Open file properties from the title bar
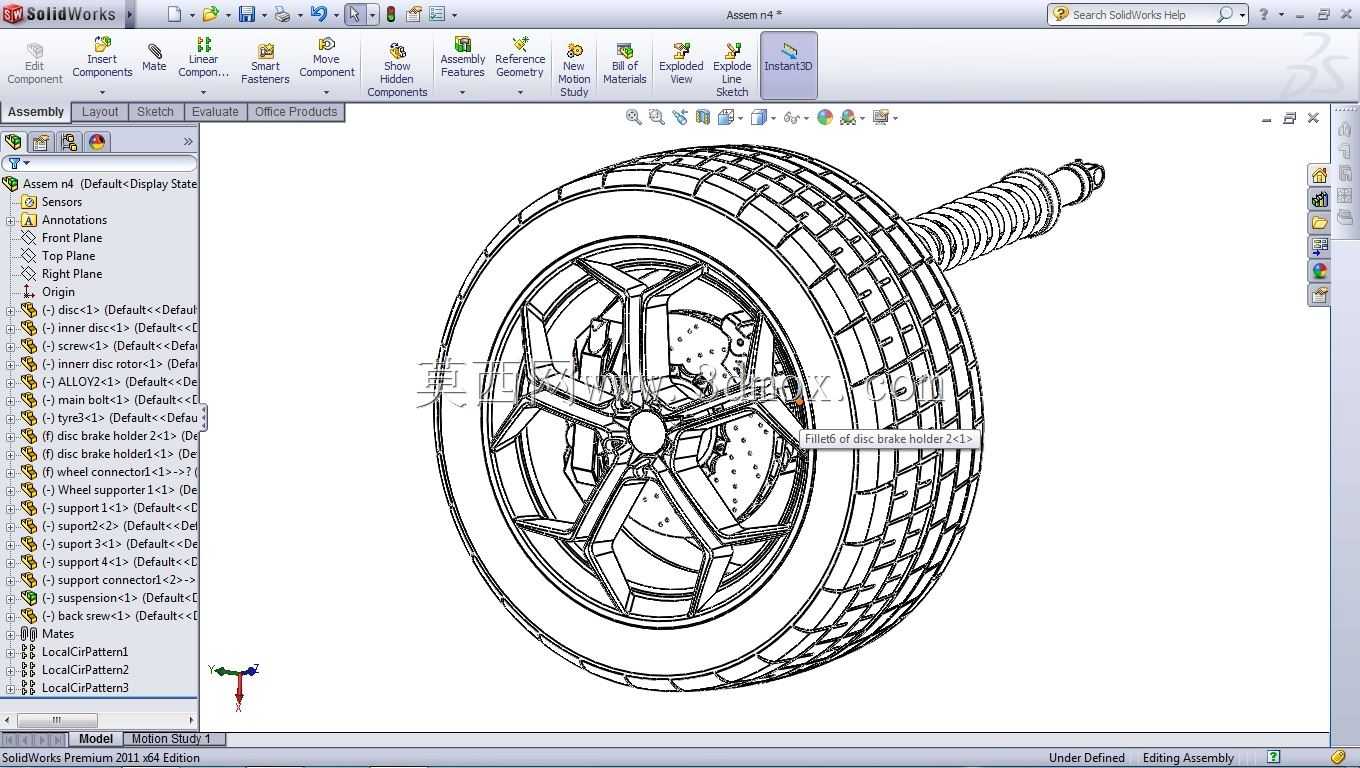The height and width of the screenshot is (768, 1360). [x=413, y=14]
